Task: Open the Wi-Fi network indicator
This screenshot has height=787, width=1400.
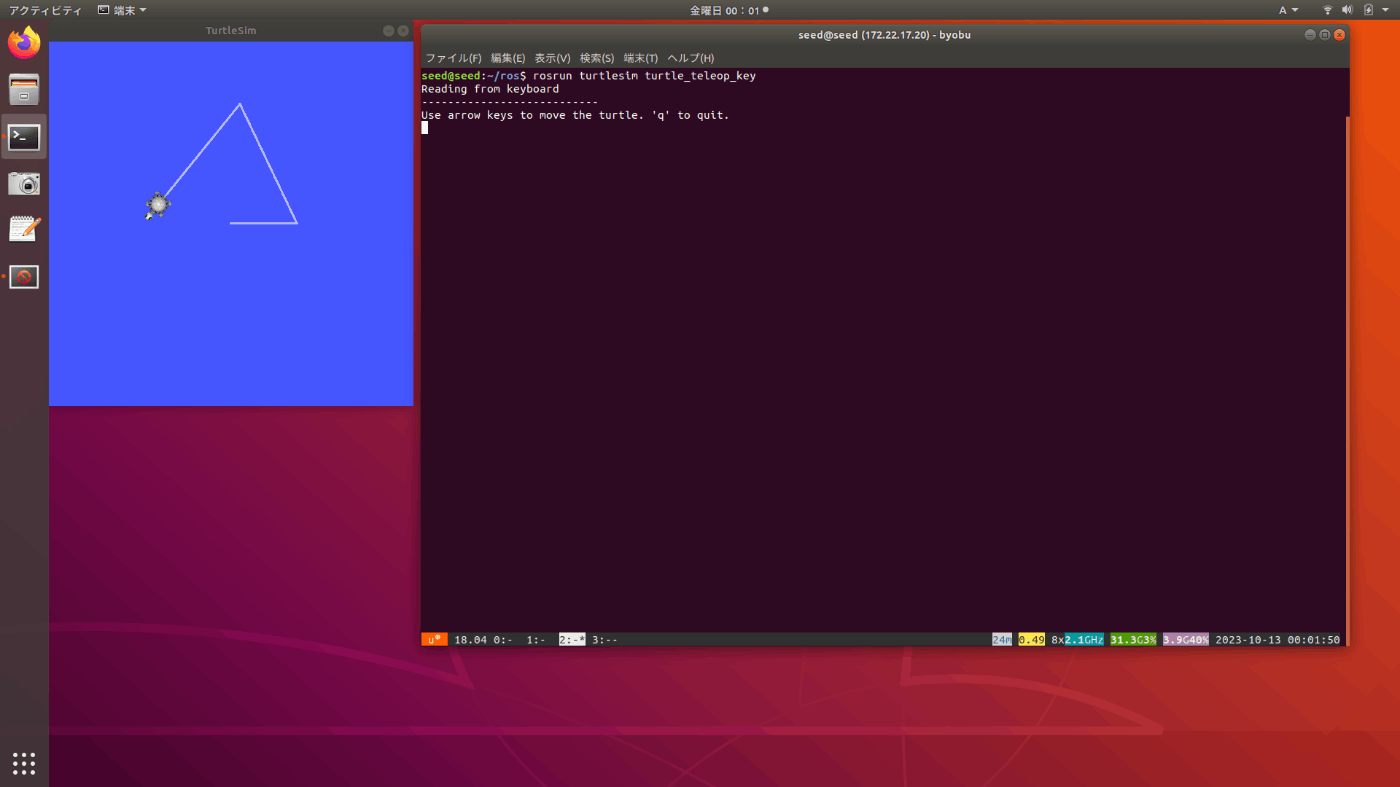Action: (x=1328, y=10)
